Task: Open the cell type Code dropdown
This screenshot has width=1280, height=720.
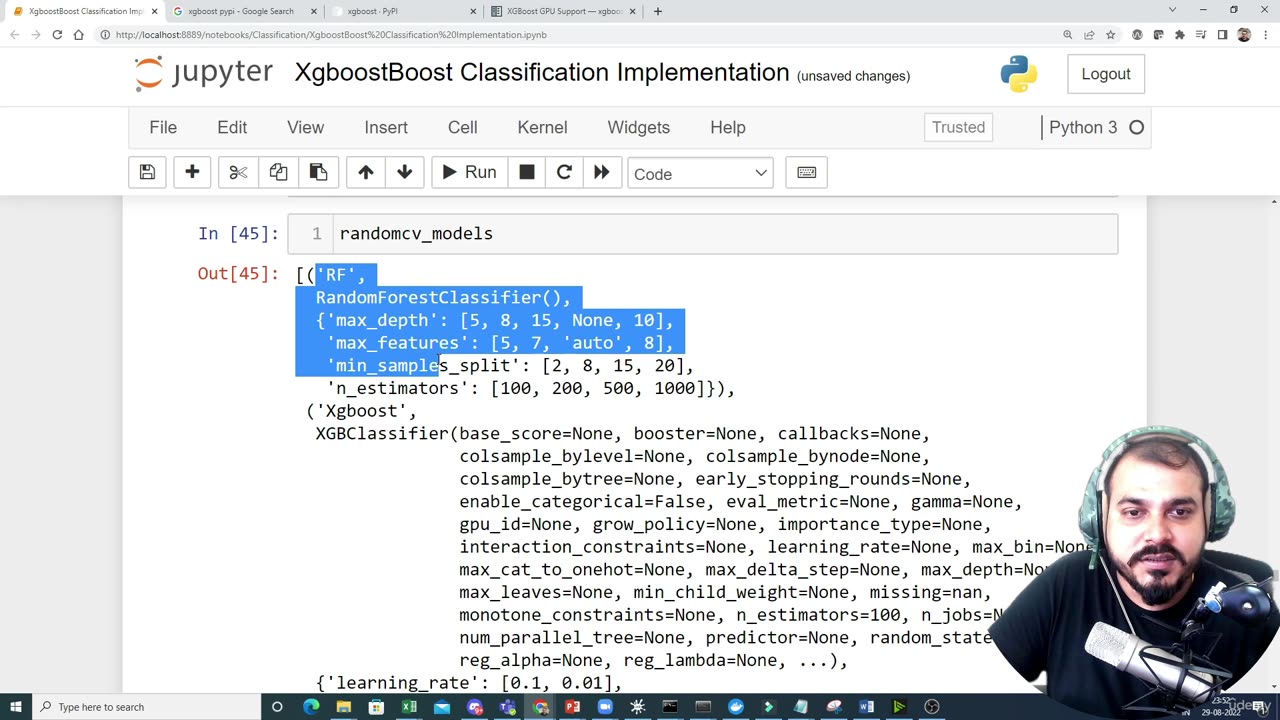Action: click(700, 174)
